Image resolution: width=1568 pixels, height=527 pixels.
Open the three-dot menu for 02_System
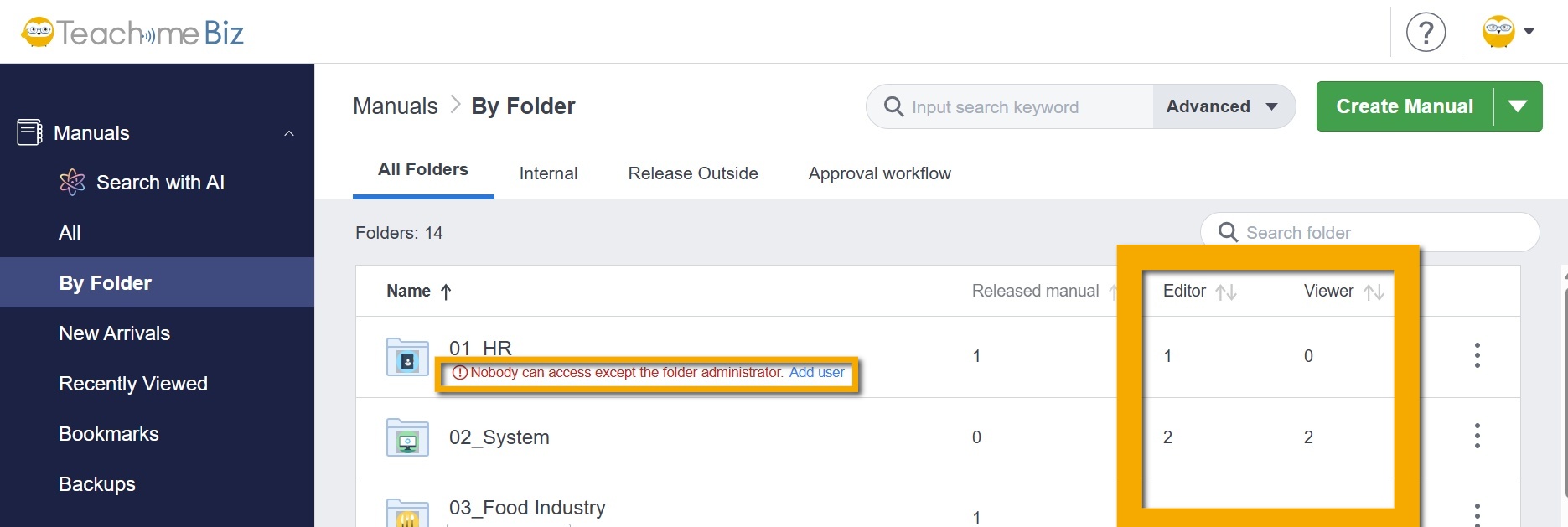coord(1477,436)
